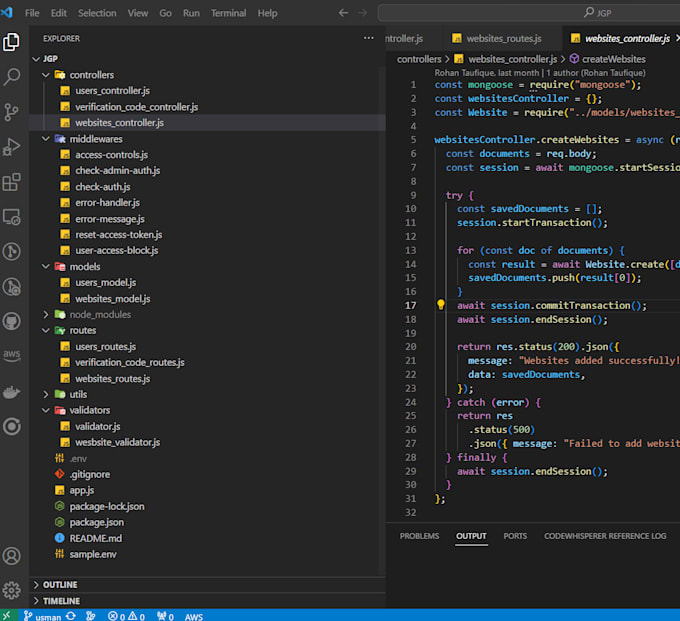
Task: Go forward with the navigation arrow
Action: [363, 13]
